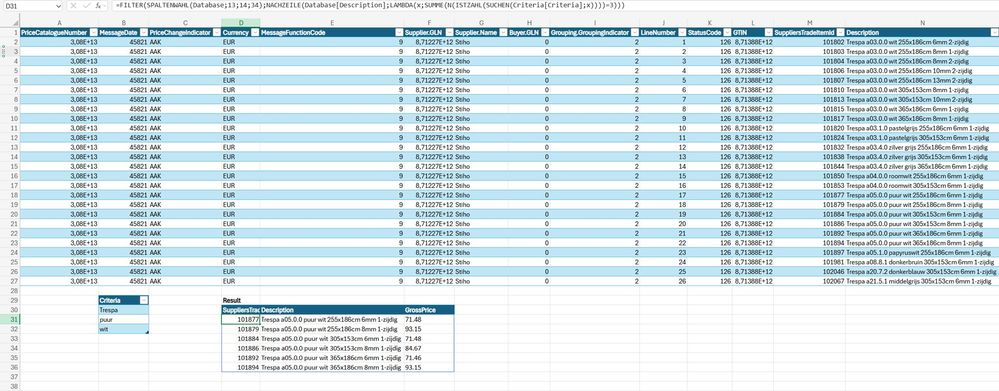The height and width of the screenshot is (391, 999).
Task: Click the result Description header in row 30
Action: tap(331, 309)
